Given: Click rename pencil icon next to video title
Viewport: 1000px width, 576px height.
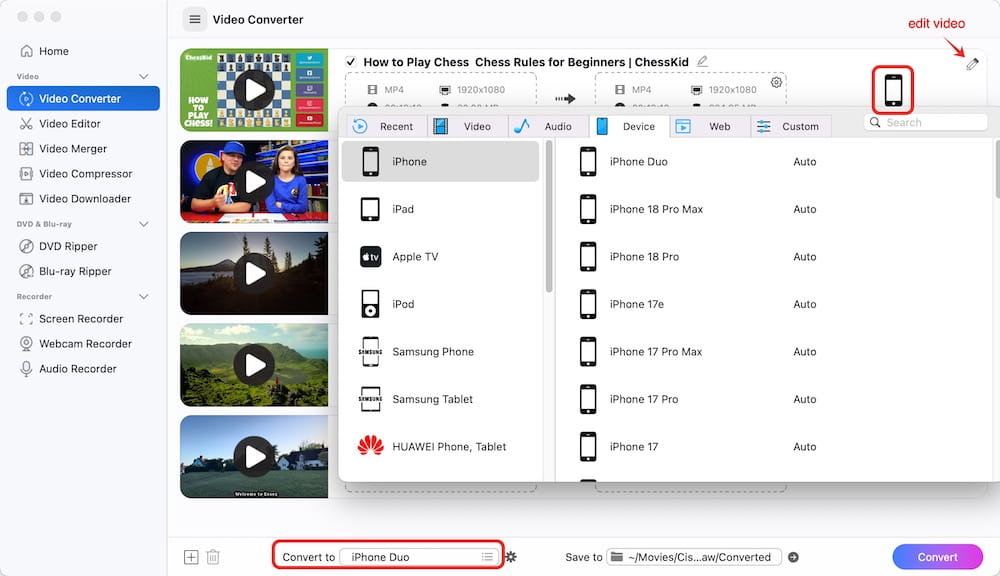Looking at the screenshot, I should [702, 61].
